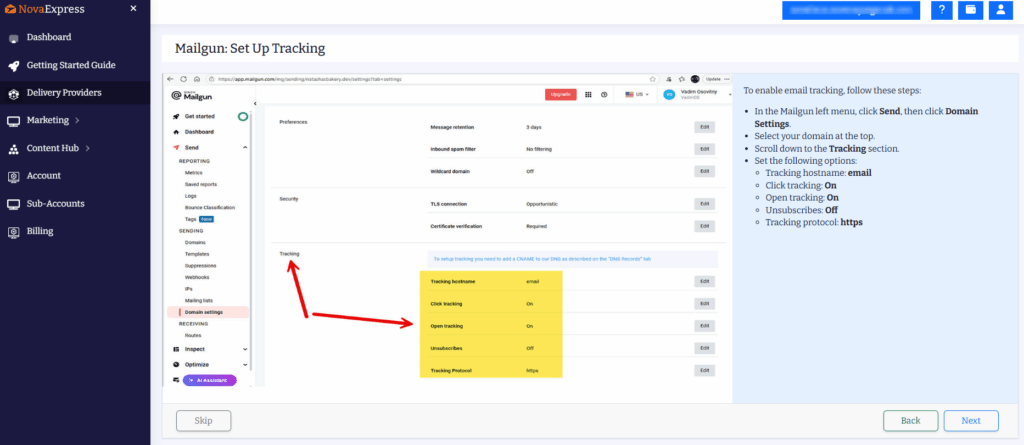Proceed with the Next button

[x=970, y=421]
